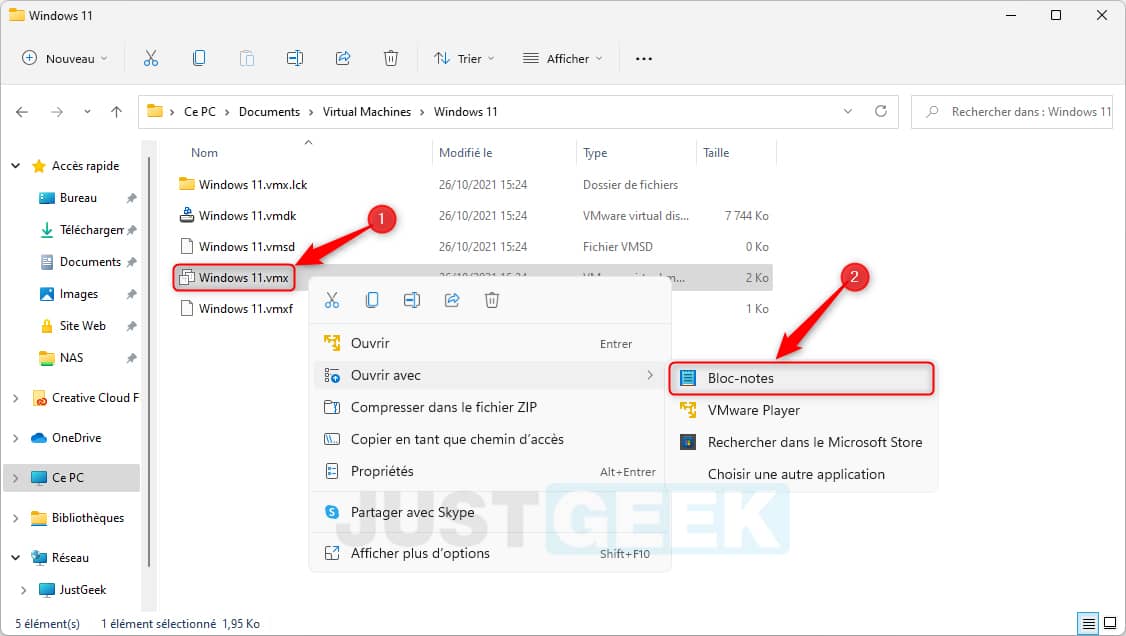The image size is (1126, 636).
Task: Open the toolbar's three-dots more options
Action: click(644, 59)
